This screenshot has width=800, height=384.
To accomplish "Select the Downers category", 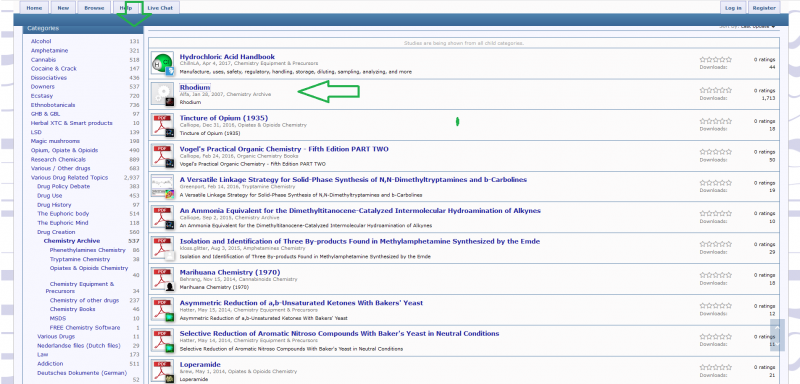I will (x=42, y=87).
